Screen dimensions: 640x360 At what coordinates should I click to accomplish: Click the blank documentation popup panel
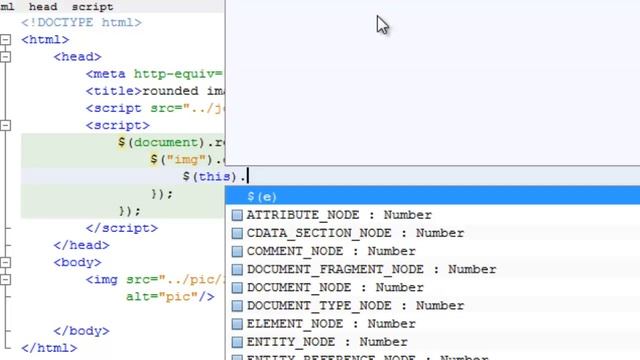pos(433,82)
